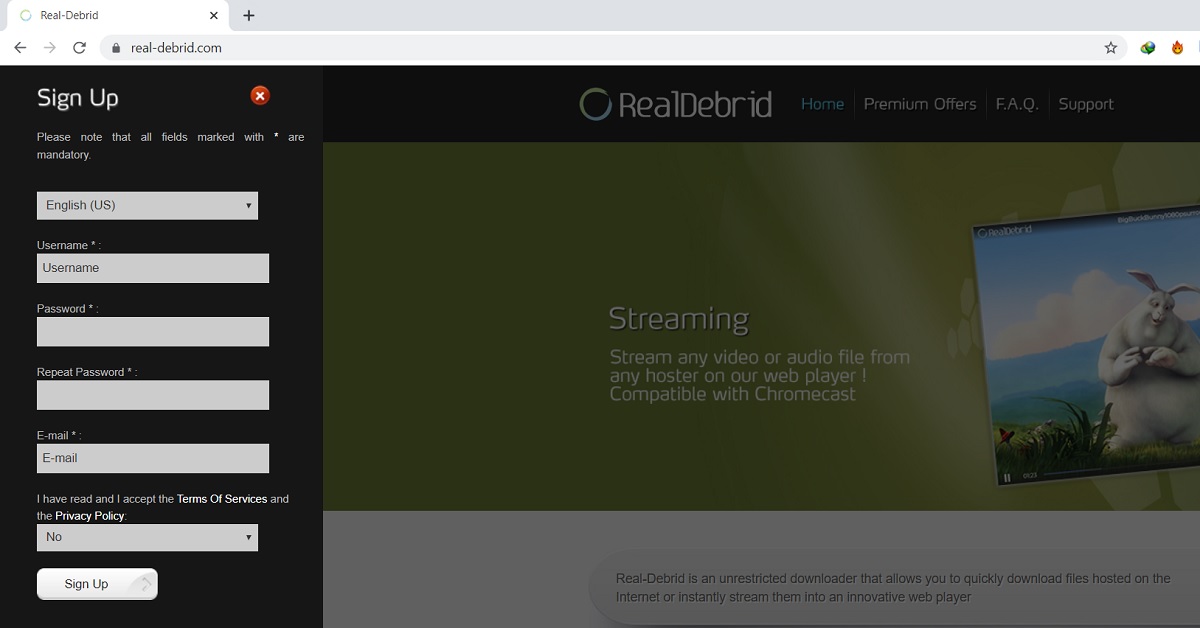Click the Streaming heading text

[x=679, y=319]
